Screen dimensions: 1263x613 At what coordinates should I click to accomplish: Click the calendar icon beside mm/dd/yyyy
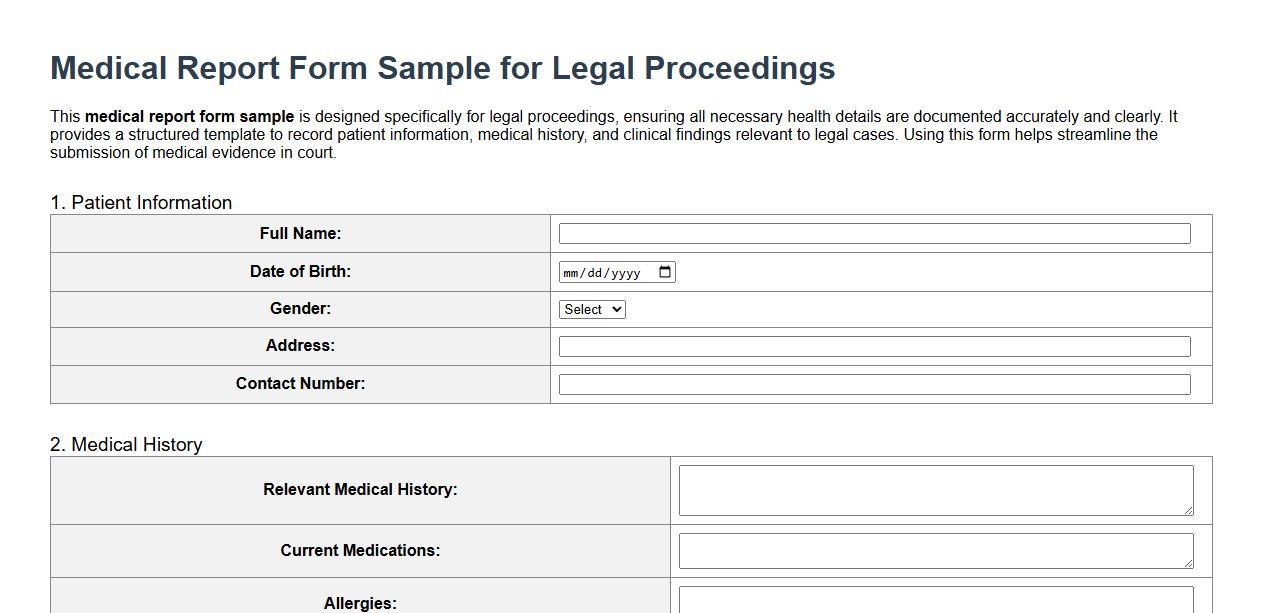(x=665, y=271)
